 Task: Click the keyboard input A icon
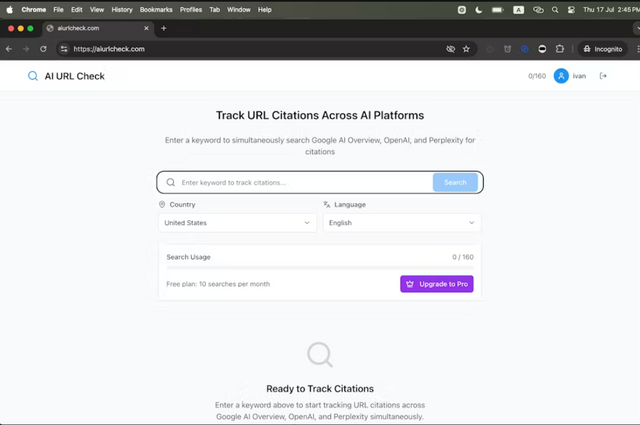pyautogui.click(x=518, y=10)
